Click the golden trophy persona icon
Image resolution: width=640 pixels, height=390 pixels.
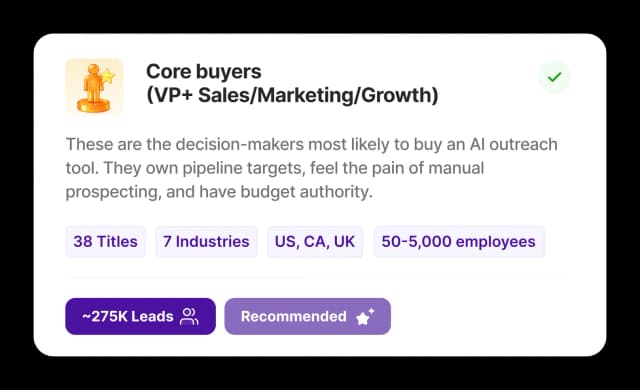coord(94,86)
